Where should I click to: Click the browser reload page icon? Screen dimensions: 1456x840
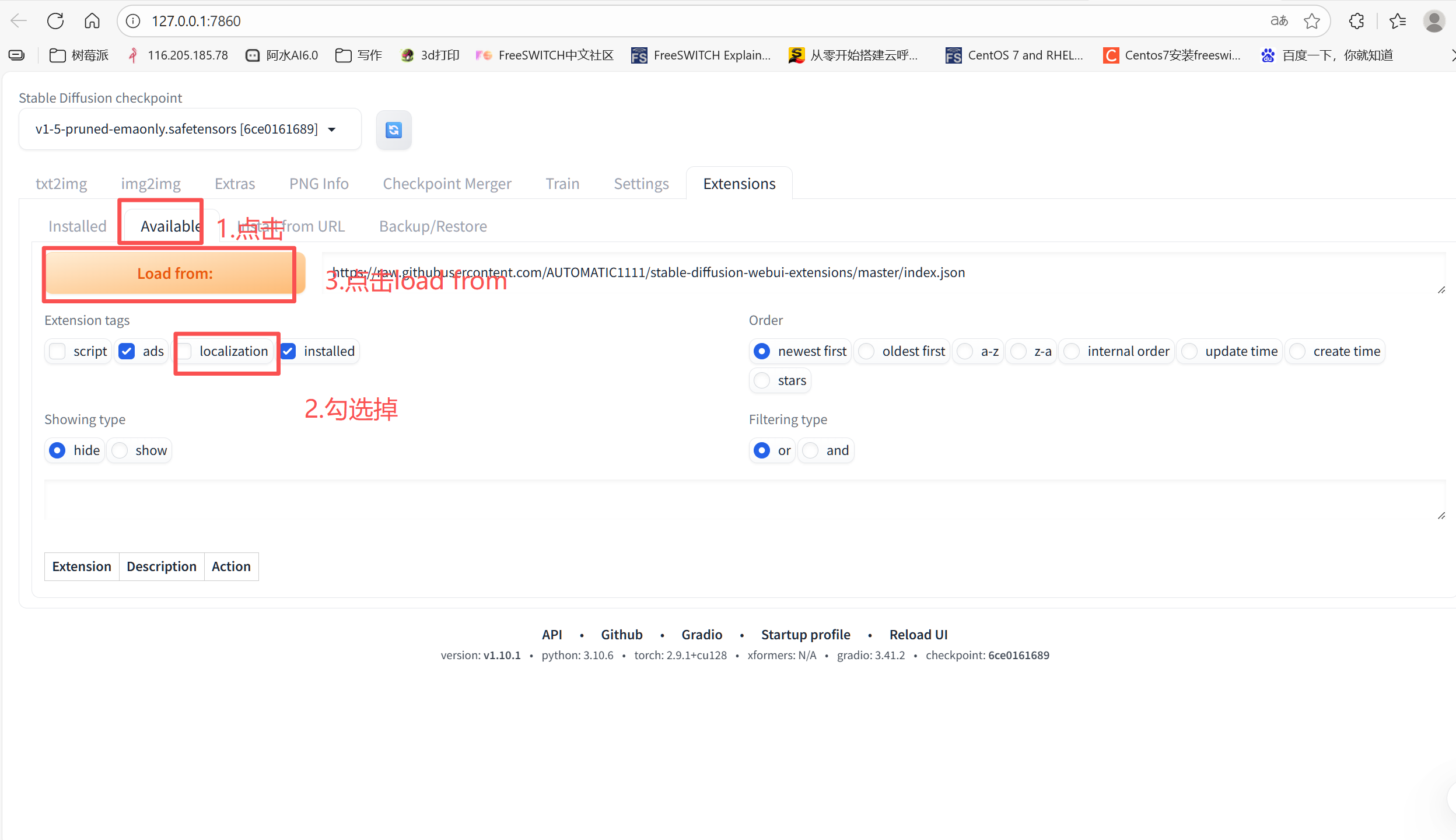tap(55, 21)
